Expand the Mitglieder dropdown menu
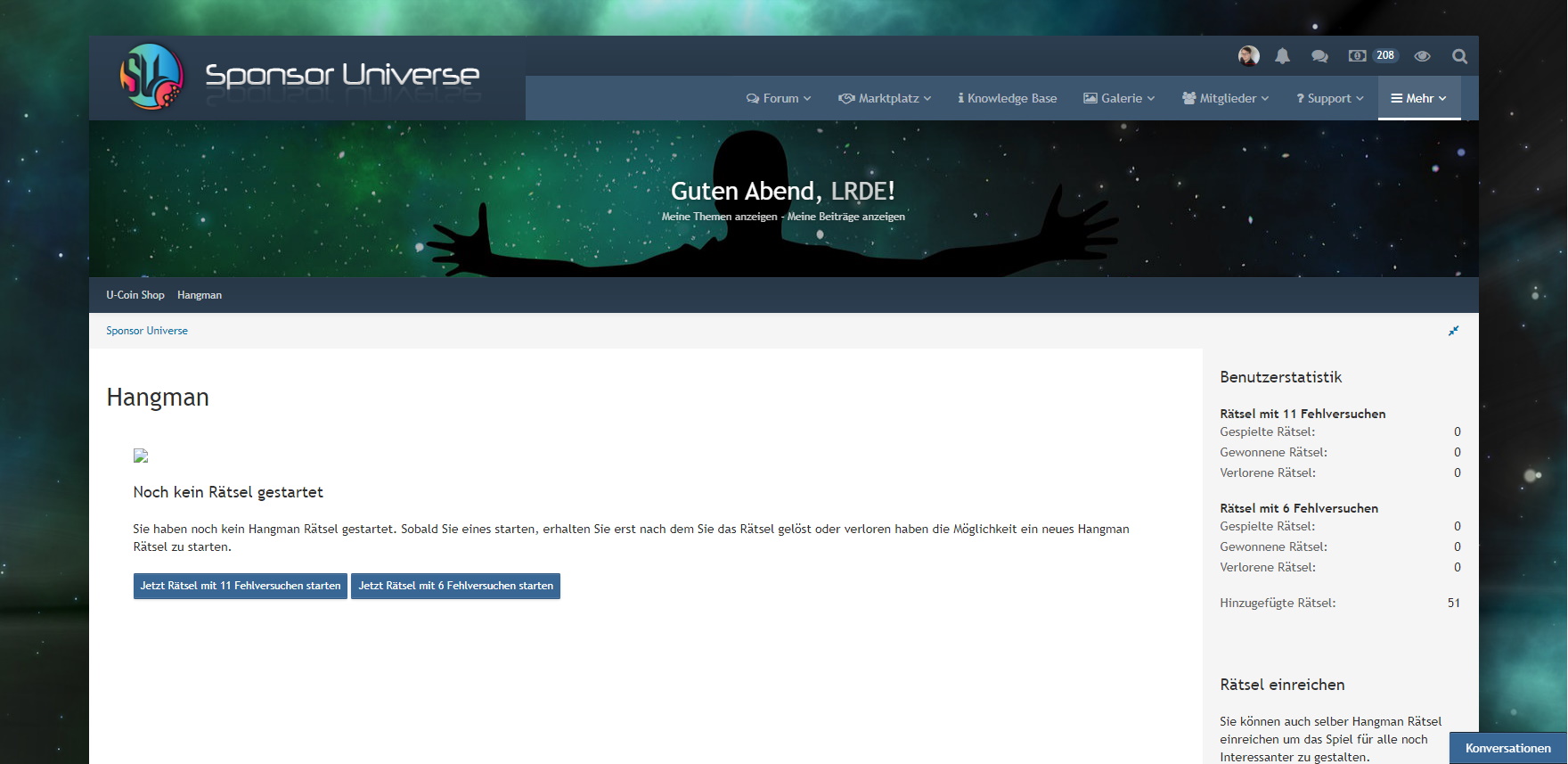This screenshot has height=764, width=1568. coord(1226,98)
